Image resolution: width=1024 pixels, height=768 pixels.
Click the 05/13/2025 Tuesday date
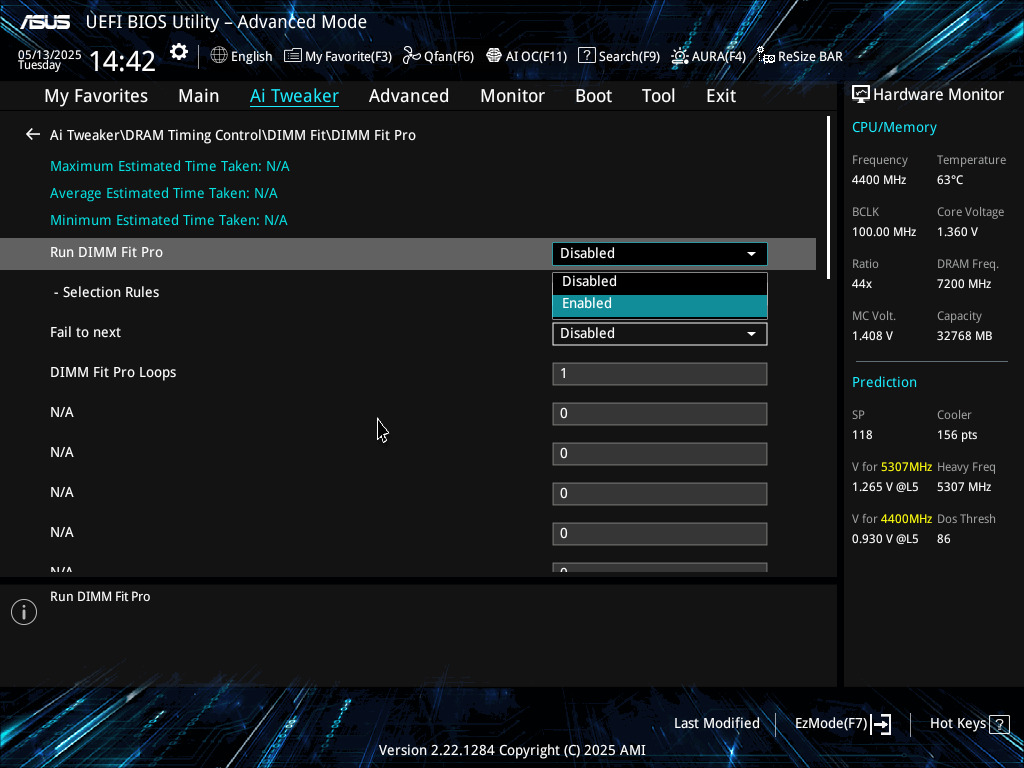click(50, 59)
